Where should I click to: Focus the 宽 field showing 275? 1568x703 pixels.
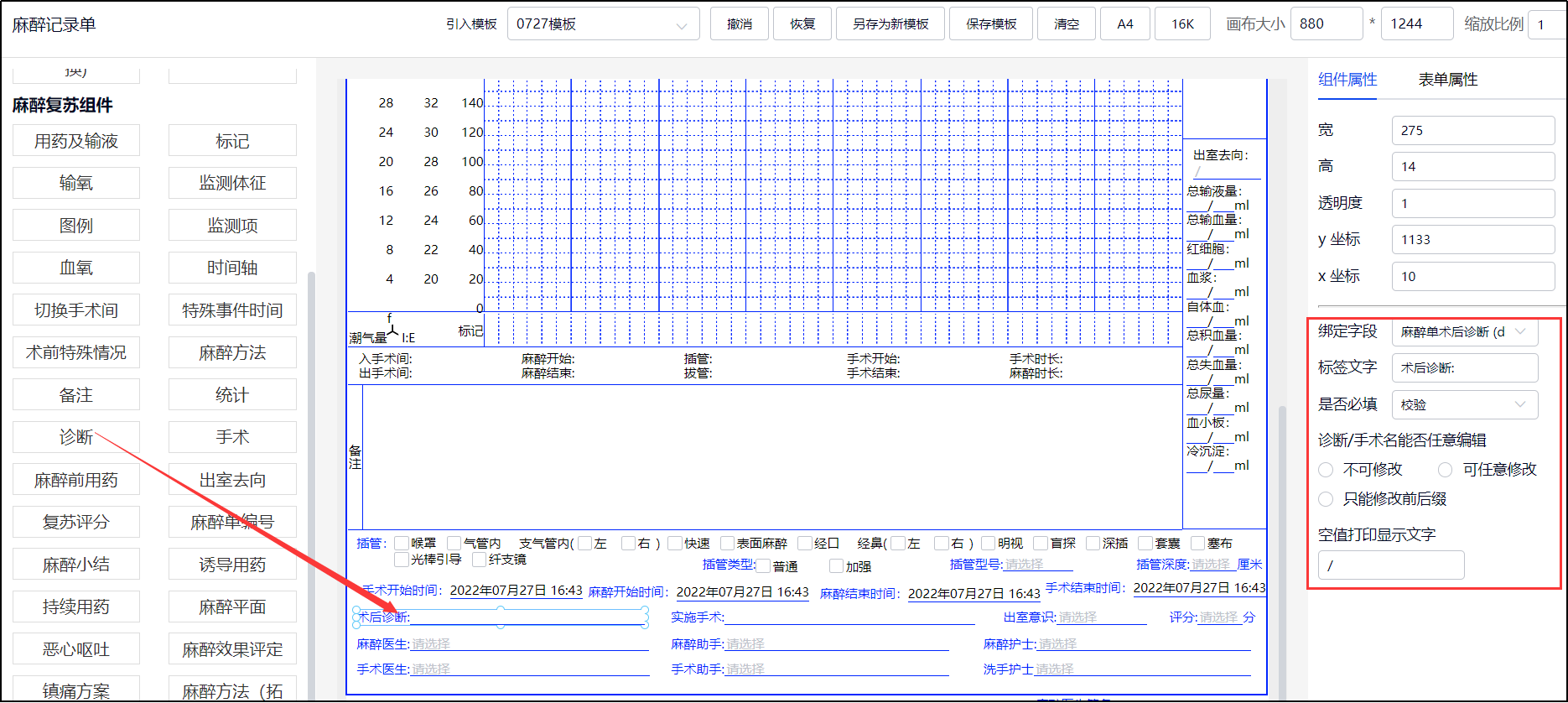coord(1473,130)
